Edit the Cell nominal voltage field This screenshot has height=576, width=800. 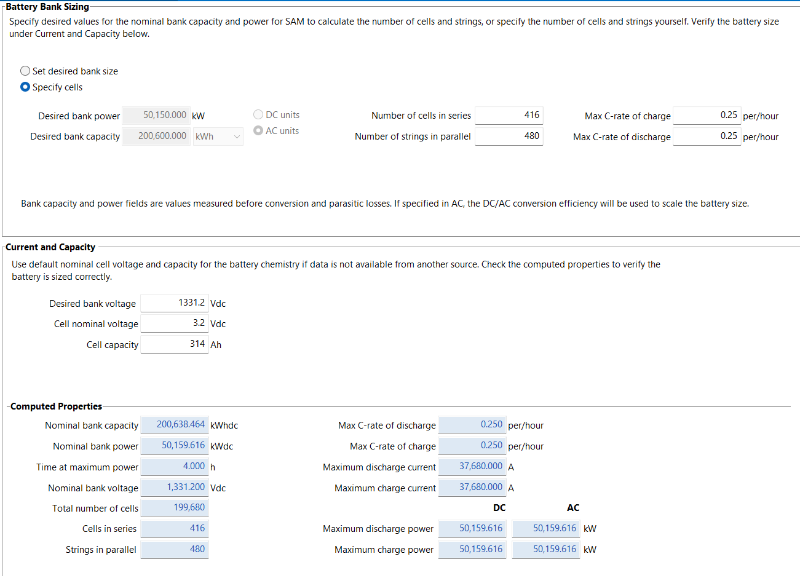[x=174, y=324]
